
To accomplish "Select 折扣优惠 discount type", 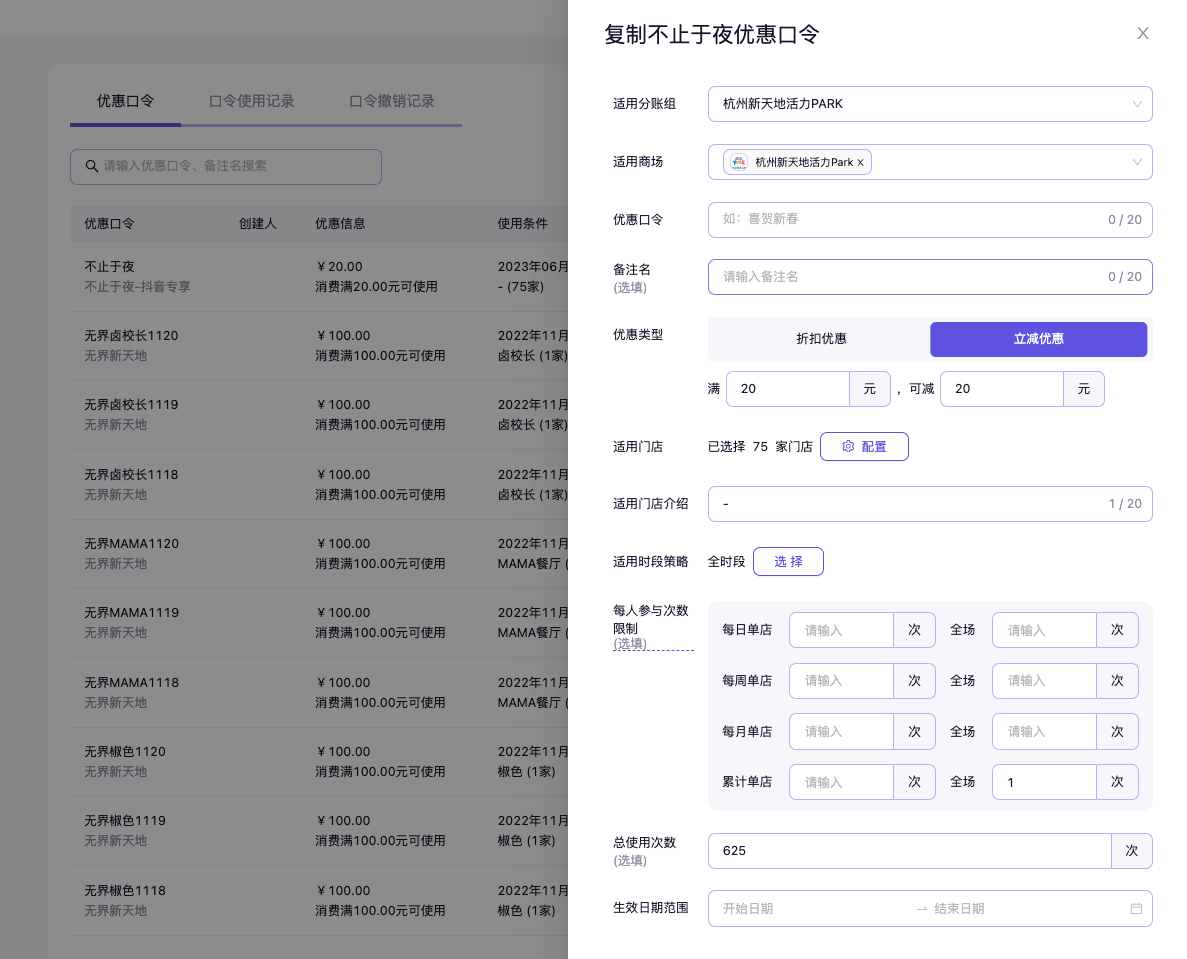I will (820, 339).
